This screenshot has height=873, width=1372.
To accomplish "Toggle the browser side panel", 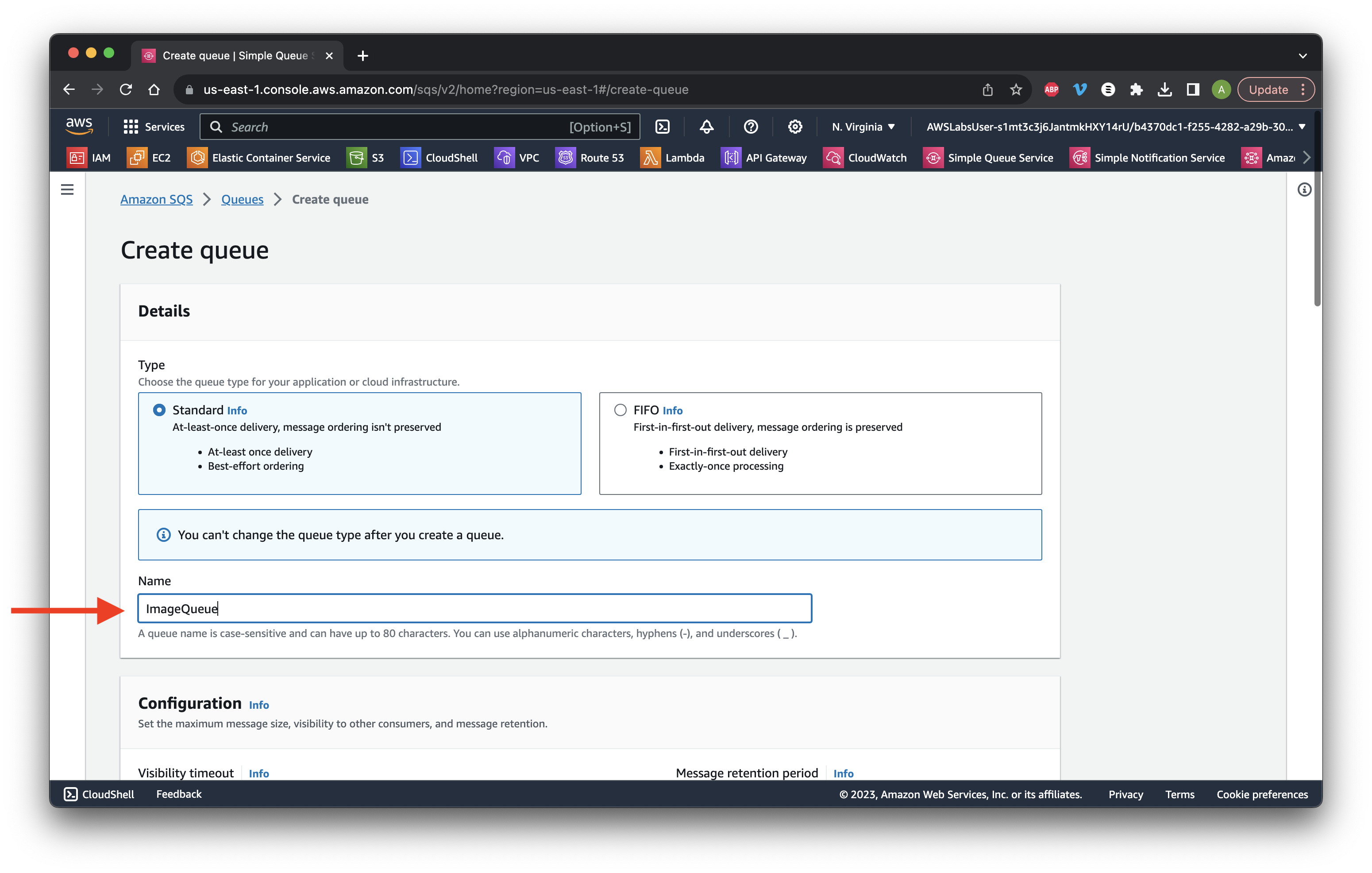I will coord(1192,89).
